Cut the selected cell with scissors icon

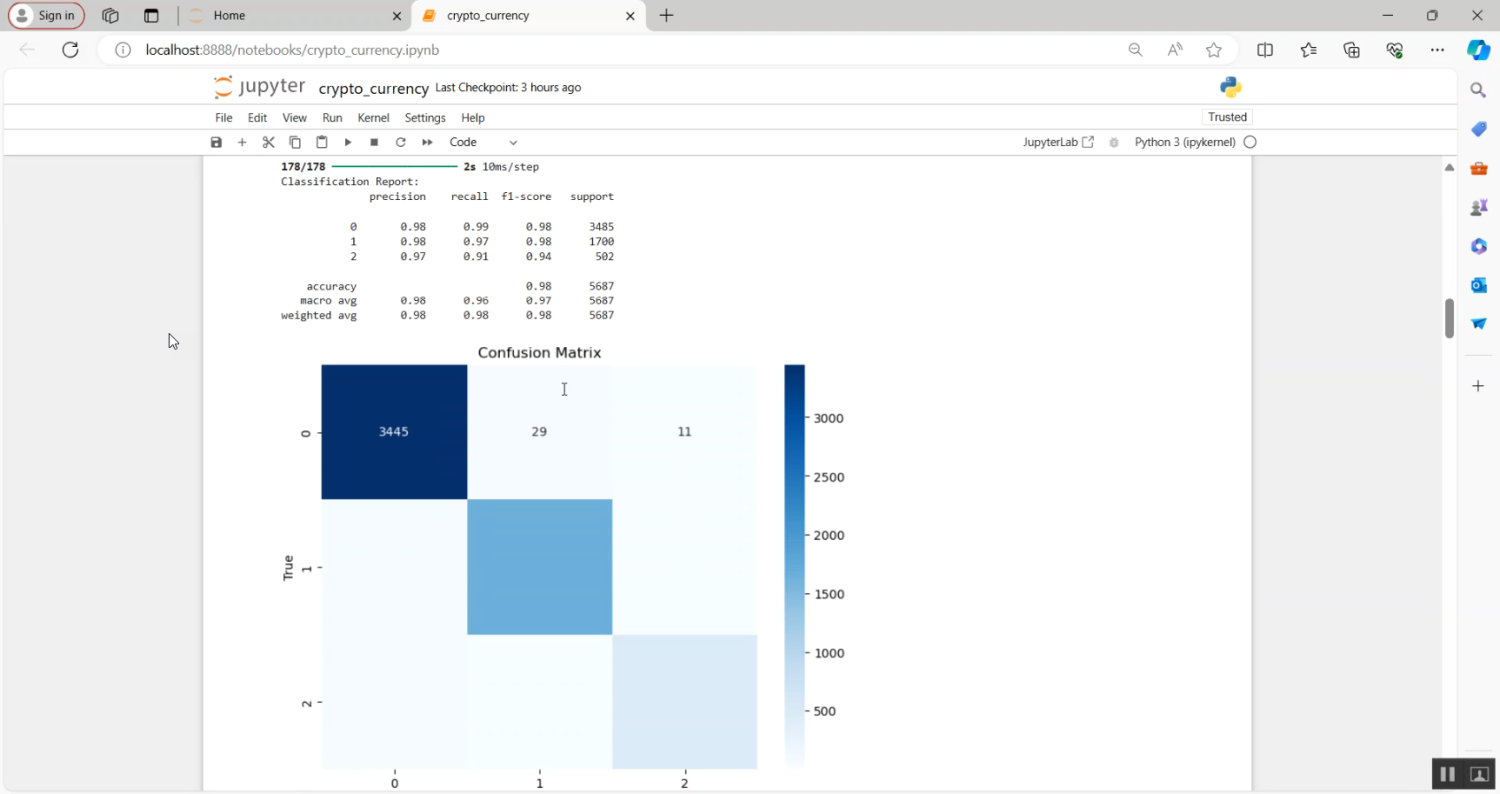pos(268,142)
